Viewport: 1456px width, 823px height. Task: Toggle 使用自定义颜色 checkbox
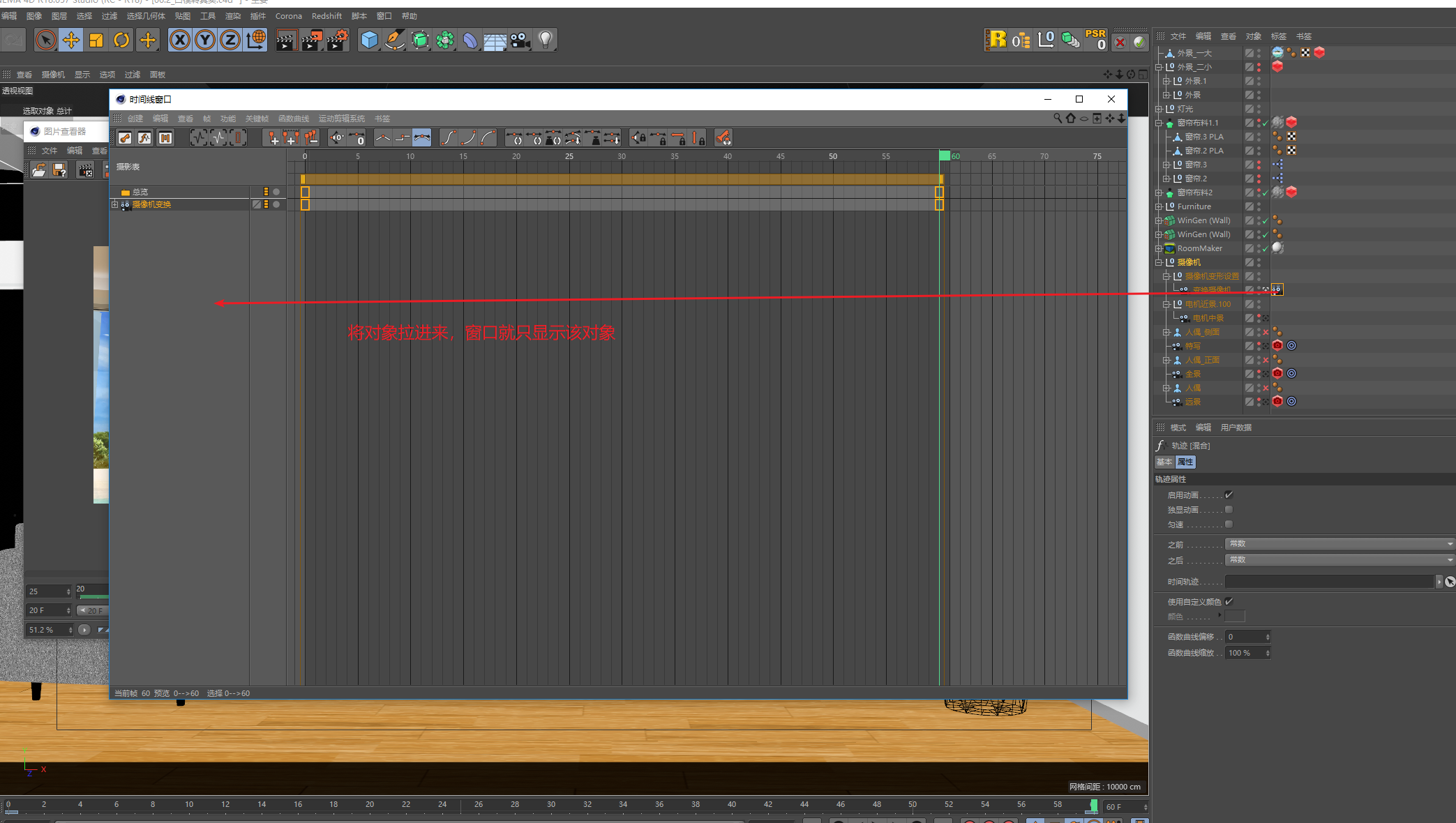point(1229,601)
